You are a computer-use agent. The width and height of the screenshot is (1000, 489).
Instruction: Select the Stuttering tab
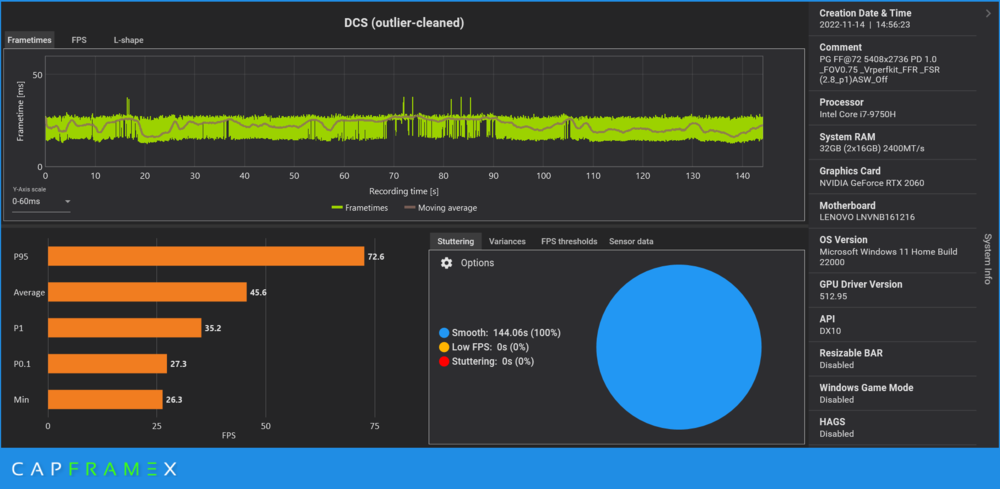[x=455, y=242]
